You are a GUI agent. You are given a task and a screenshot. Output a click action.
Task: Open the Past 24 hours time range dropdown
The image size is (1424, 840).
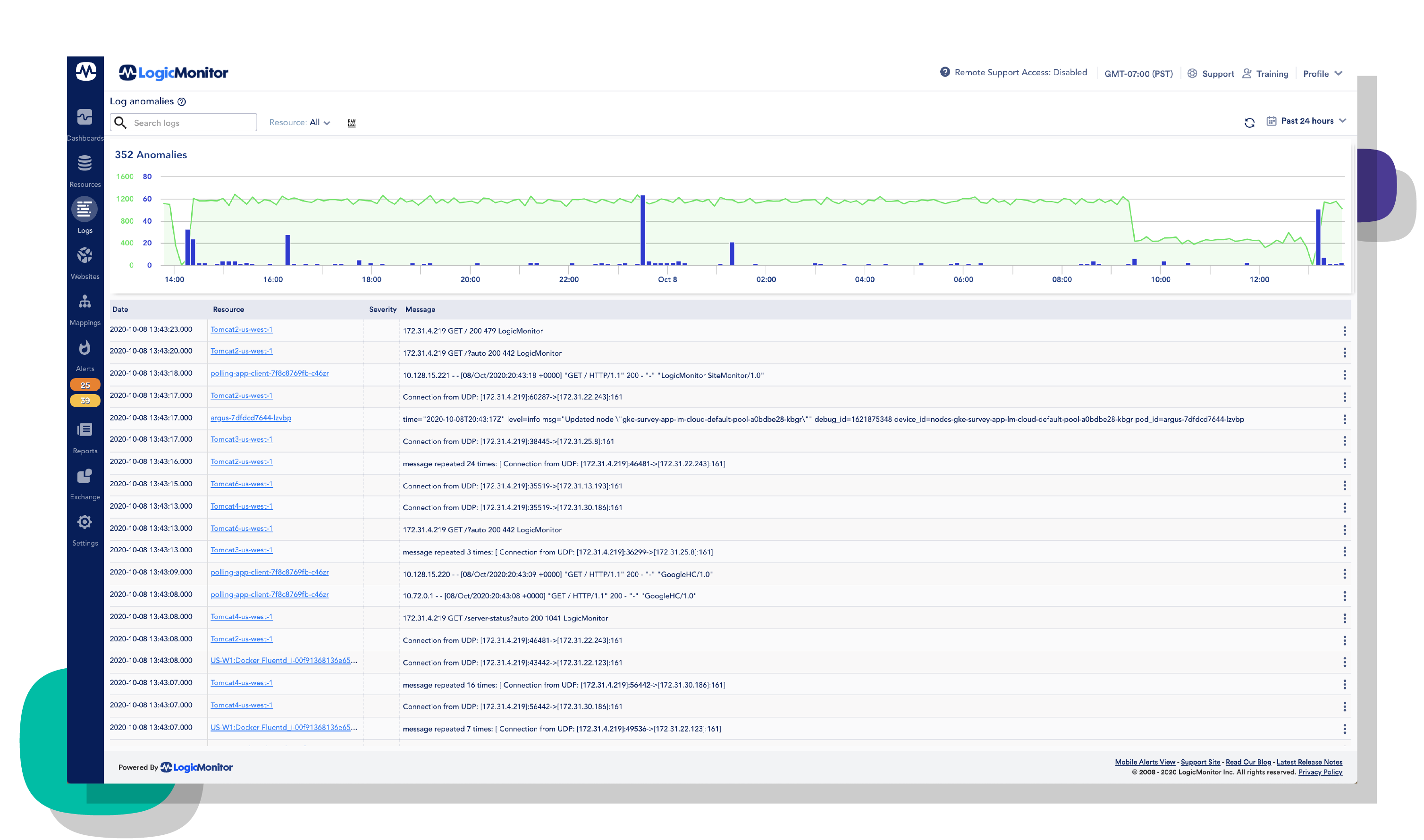[1307, 121]
